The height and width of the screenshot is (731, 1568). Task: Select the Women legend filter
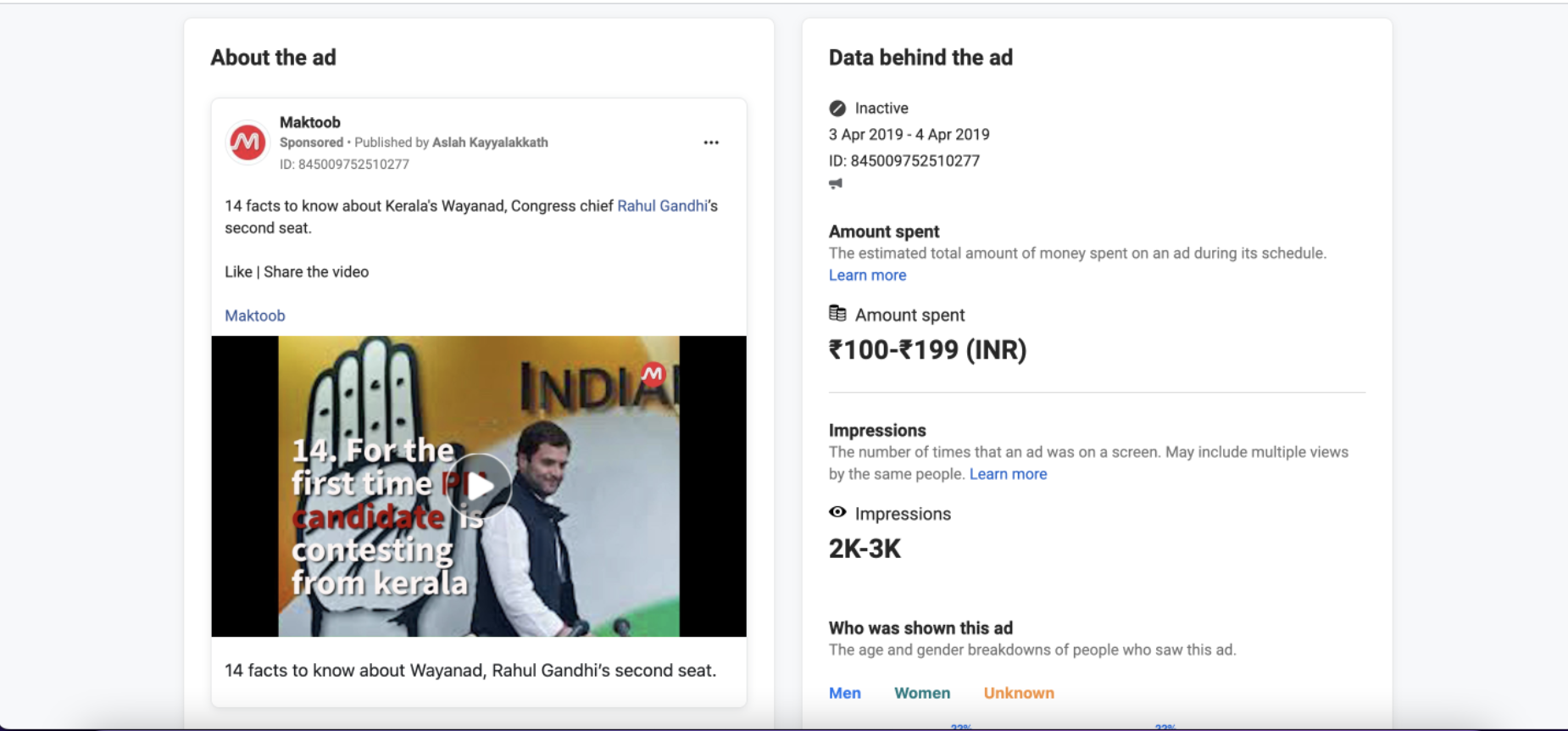tap(922, 693)
